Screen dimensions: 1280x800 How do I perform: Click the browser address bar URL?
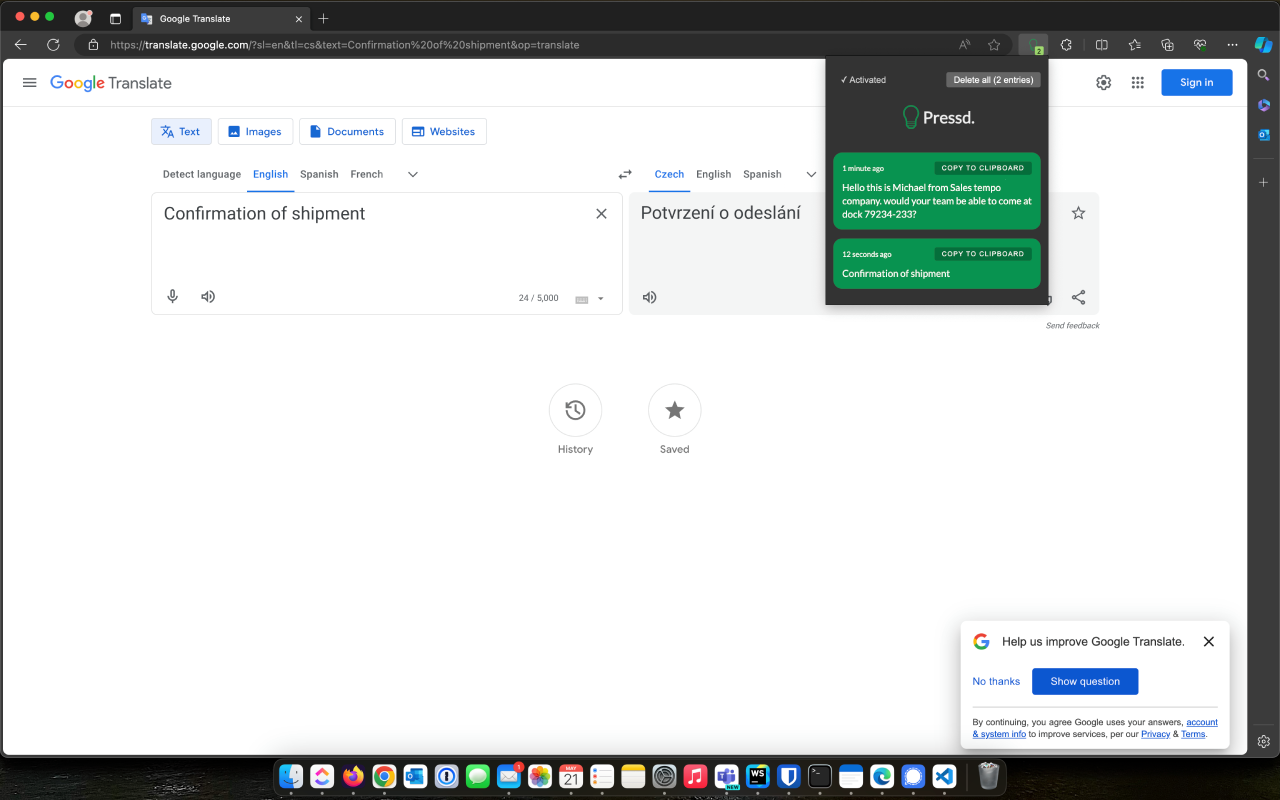pos(345,45)
